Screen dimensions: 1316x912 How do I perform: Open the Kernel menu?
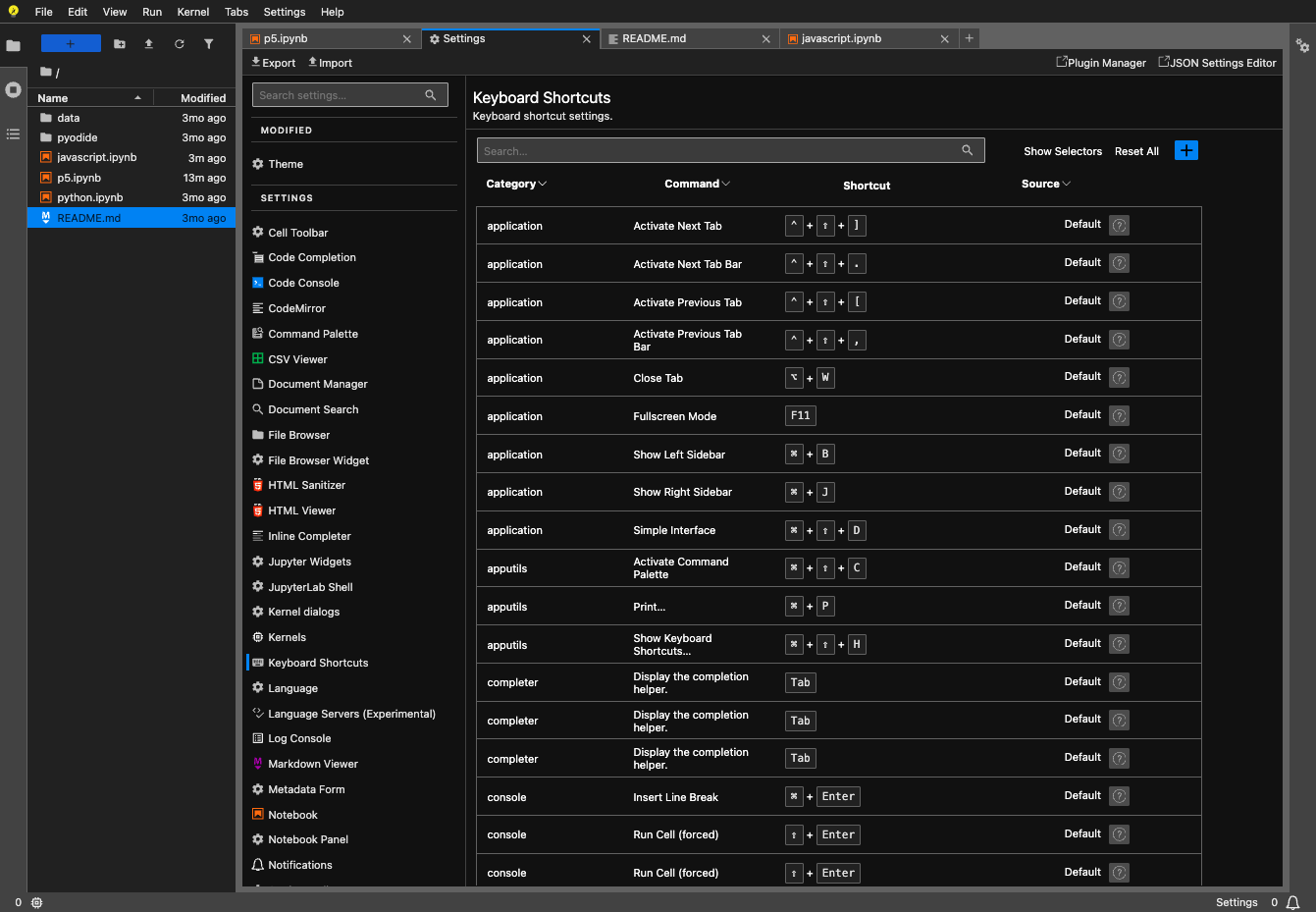[193, 12]
